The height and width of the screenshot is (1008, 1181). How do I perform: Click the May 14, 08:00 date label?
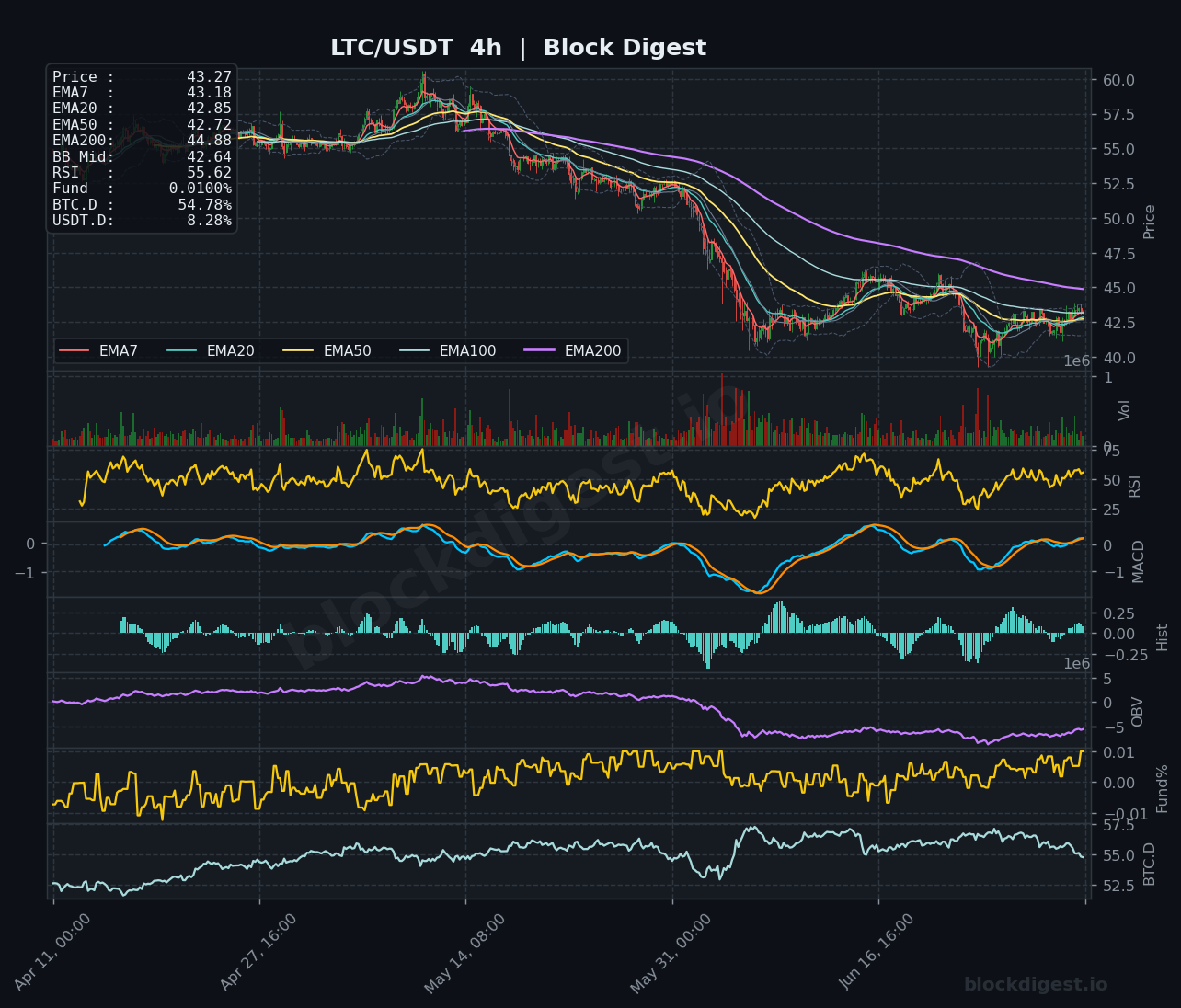point(464,954)
